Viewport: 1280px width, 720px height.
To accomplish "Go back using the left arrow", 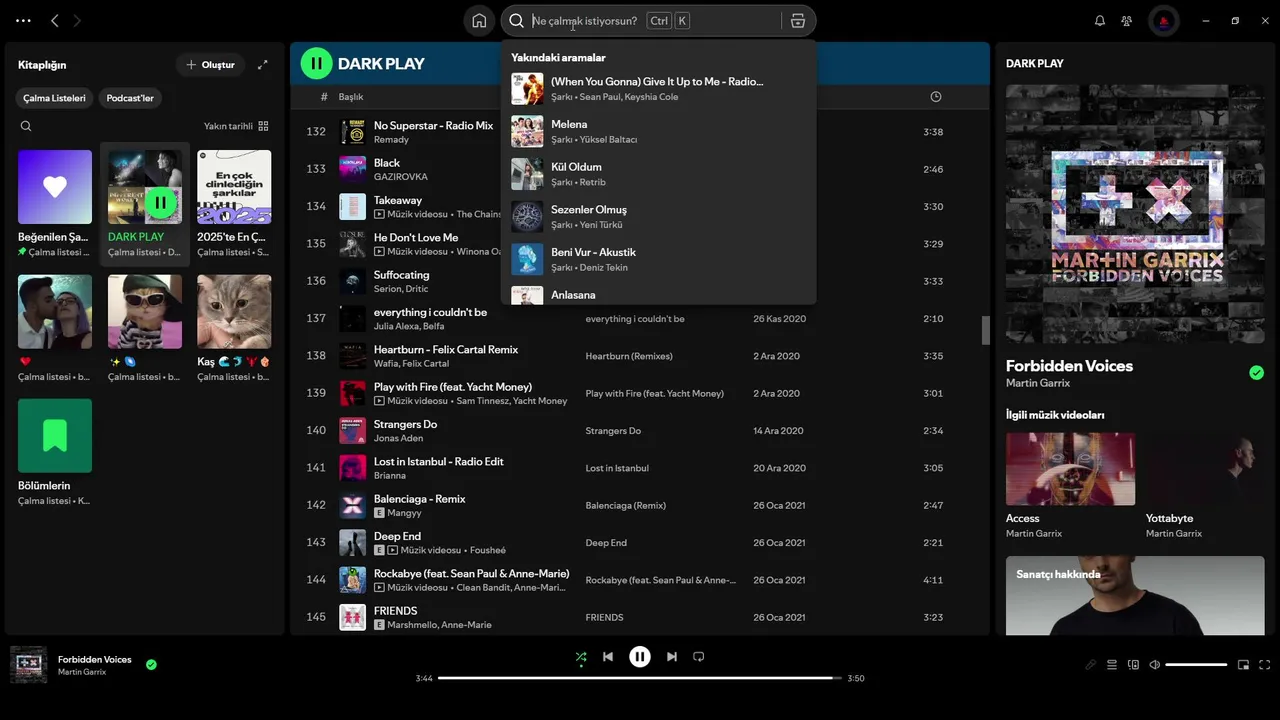I will pos(55,20).
